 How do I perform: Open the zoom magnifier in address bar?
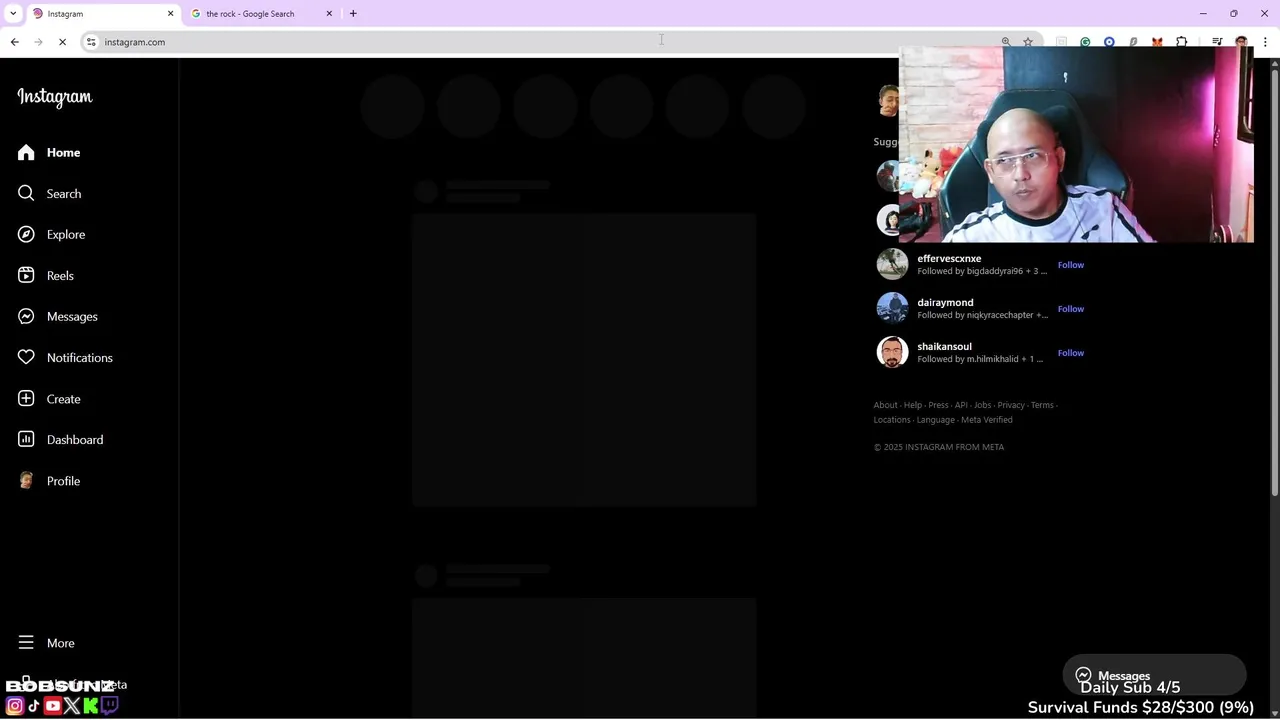1006,42
